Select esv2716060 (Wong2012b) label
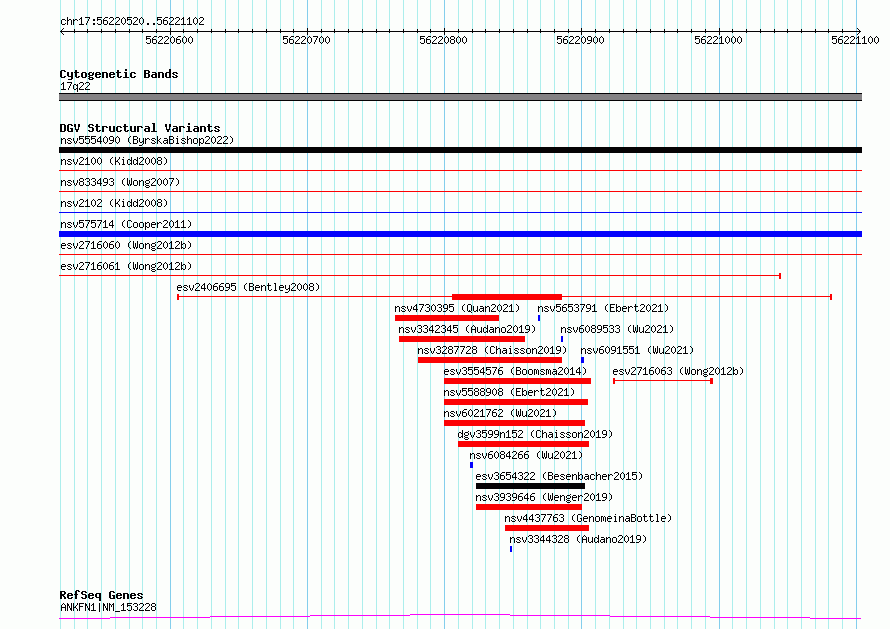The width and height of the screenshot is (890, 629). (126, 245)
